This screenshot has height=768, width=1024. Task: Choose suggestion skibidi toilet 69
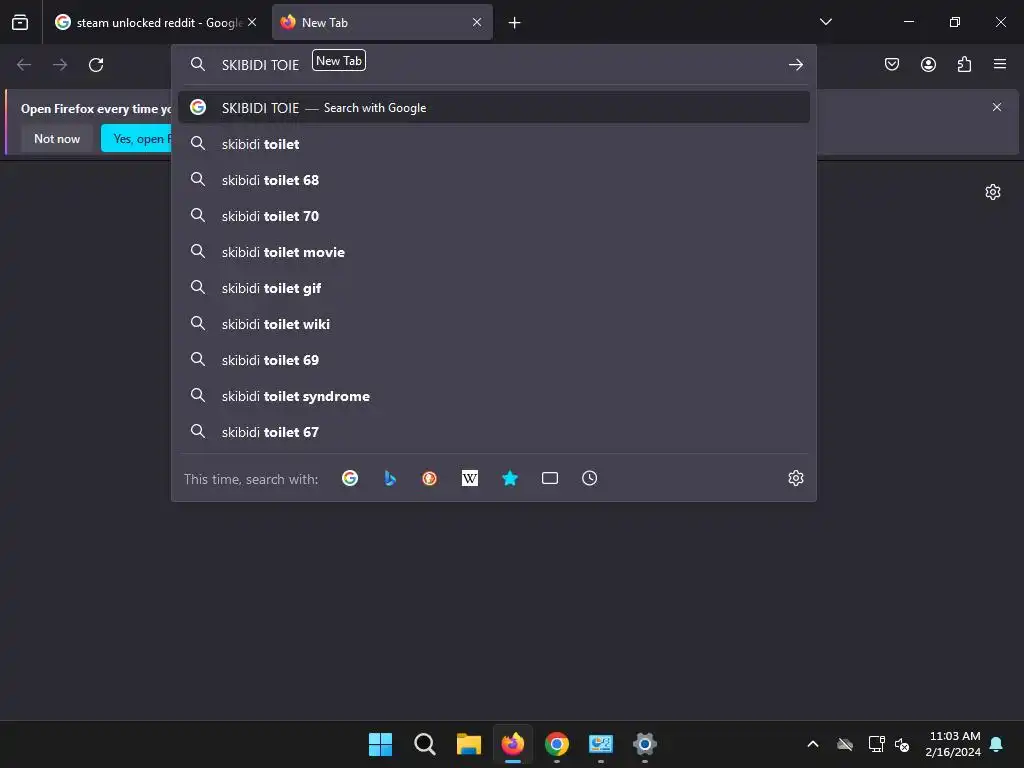tap(494, 360)
